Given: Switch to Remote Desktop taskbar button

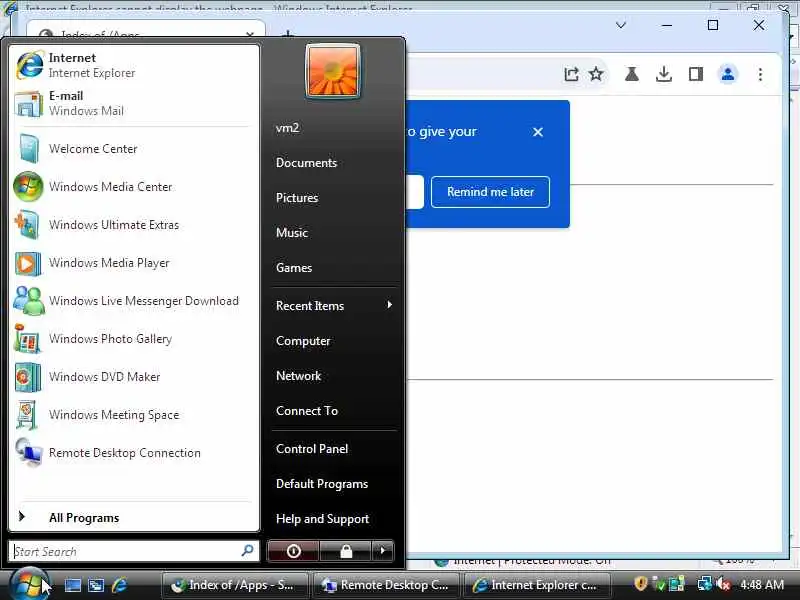Looking at the screenshot, I should (x=386, y=585).
